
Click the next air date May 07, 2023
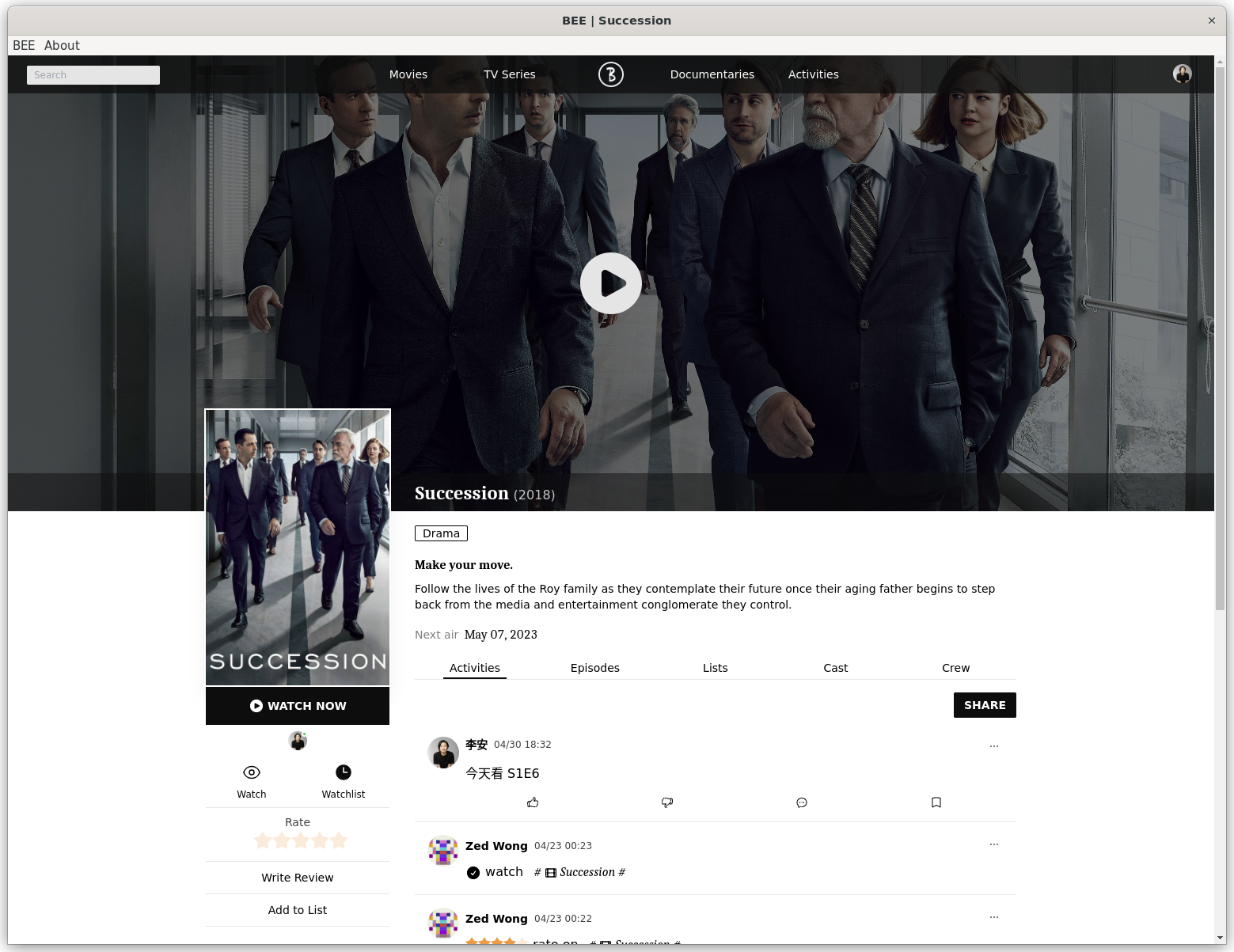501,635
